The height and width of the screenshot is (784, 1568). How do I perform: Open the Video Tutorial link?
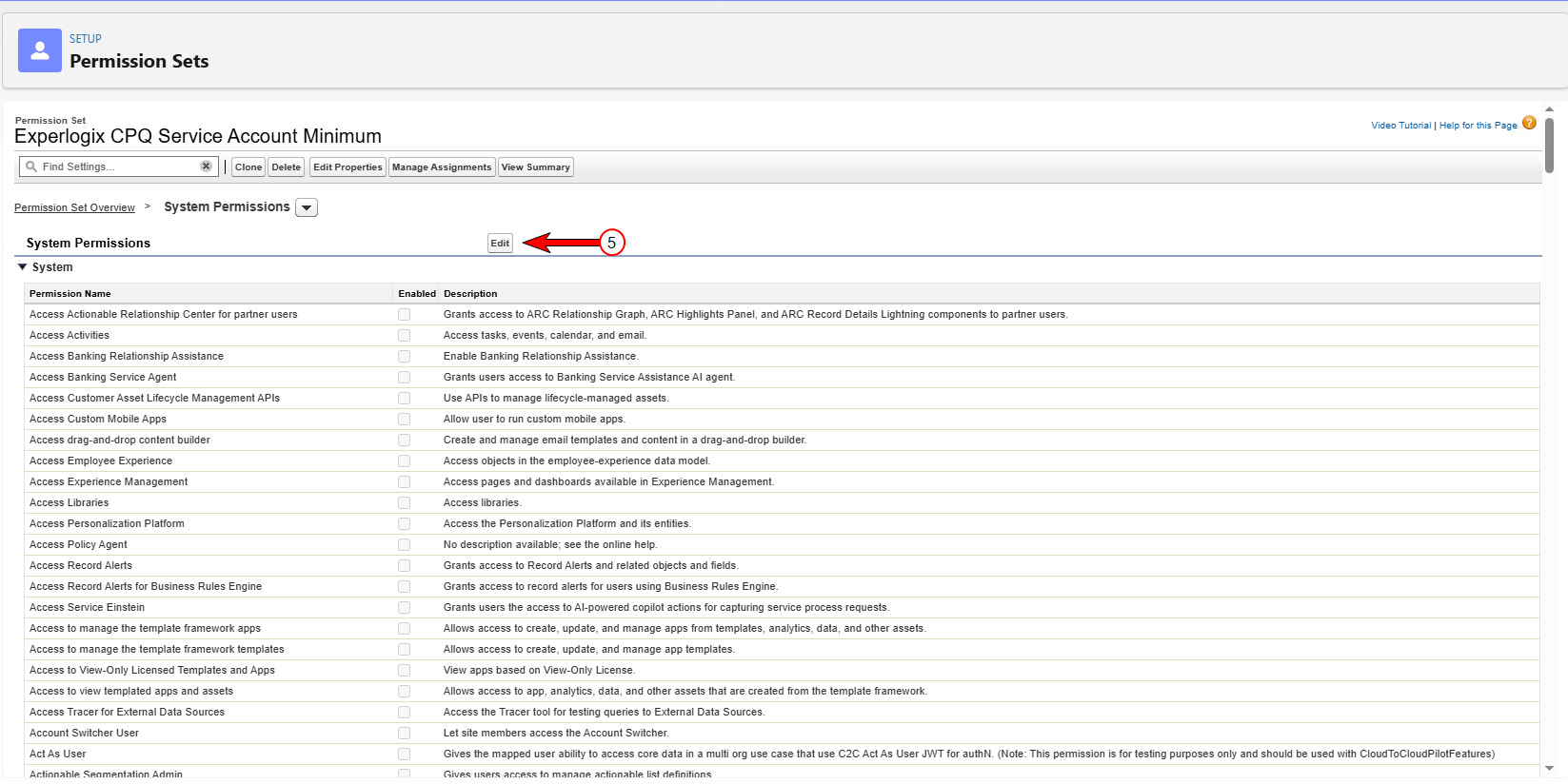coord(1400,126)
